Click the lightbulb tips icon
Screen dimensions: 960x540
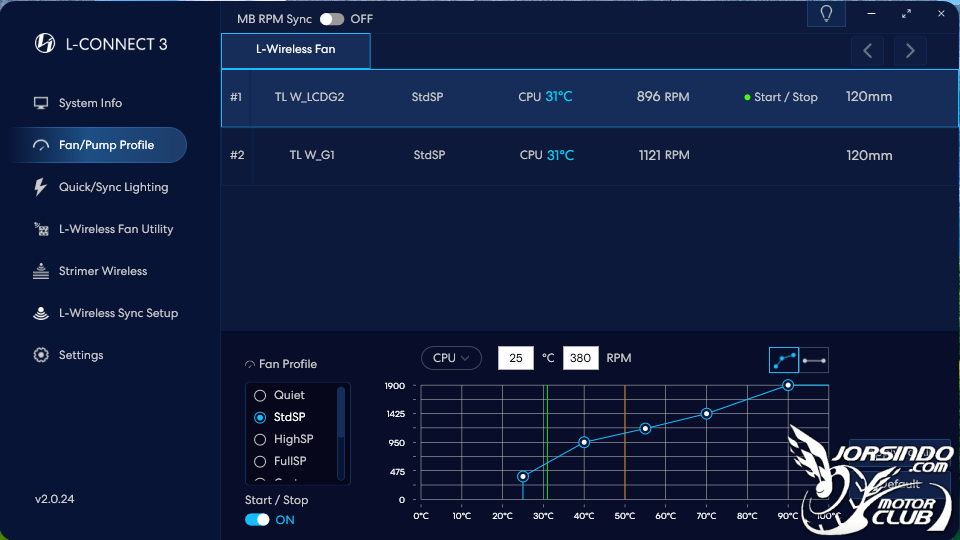(827, 13)
